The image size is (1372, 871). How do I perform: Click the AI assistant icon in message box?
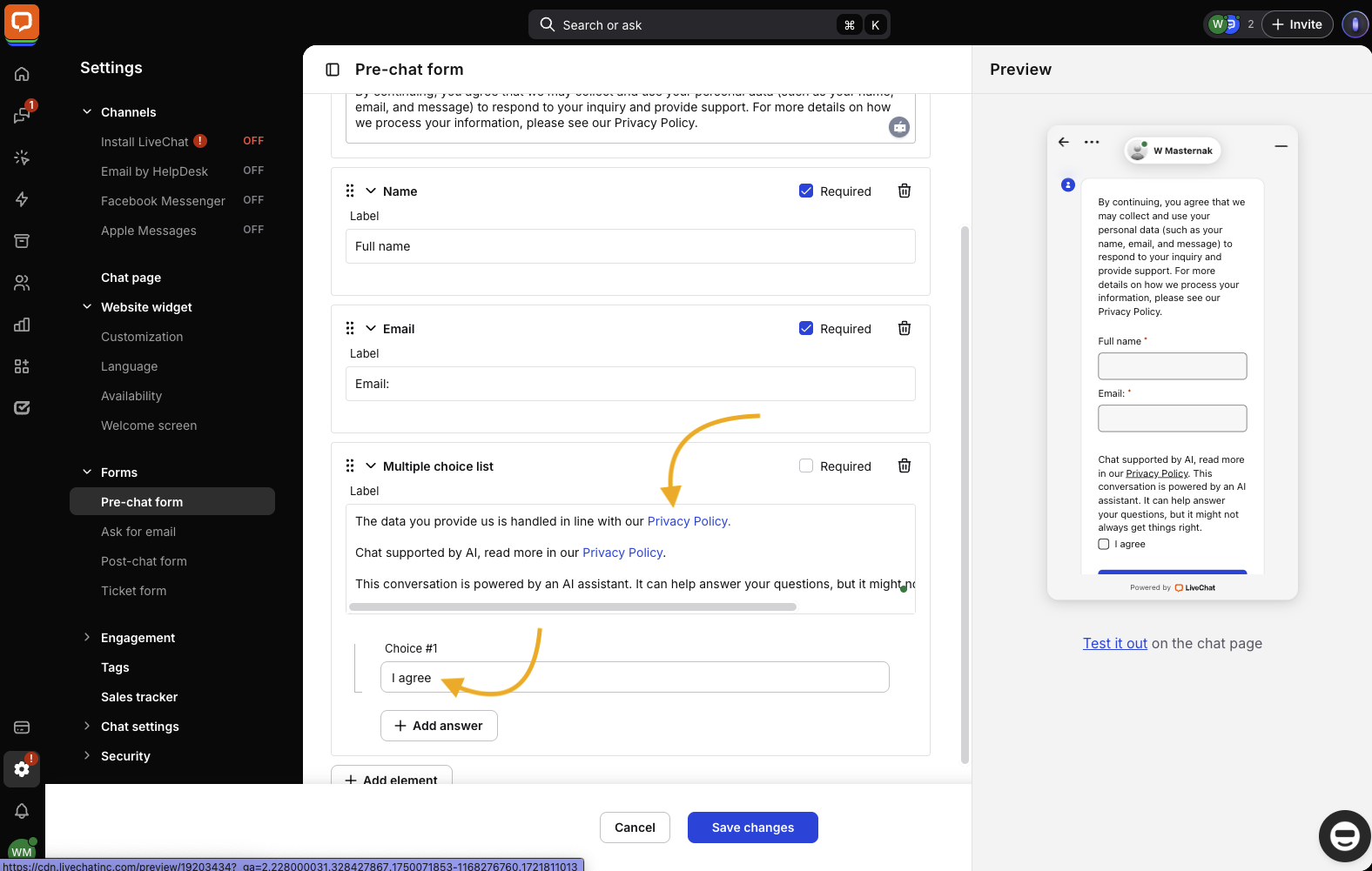tap(899, 127)
